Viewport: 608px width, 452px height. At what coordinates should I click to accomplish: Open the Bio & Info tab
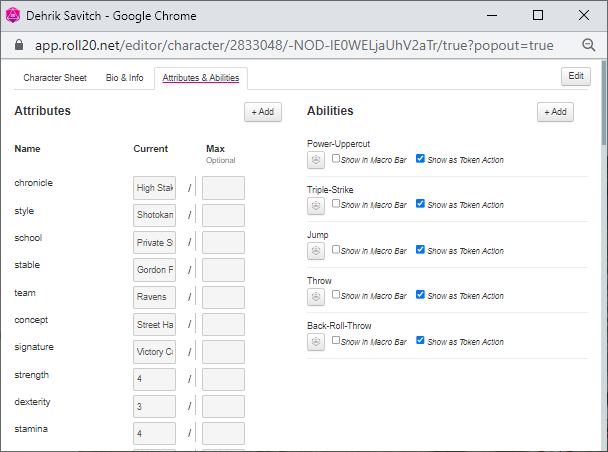click(x=125, y=78)
